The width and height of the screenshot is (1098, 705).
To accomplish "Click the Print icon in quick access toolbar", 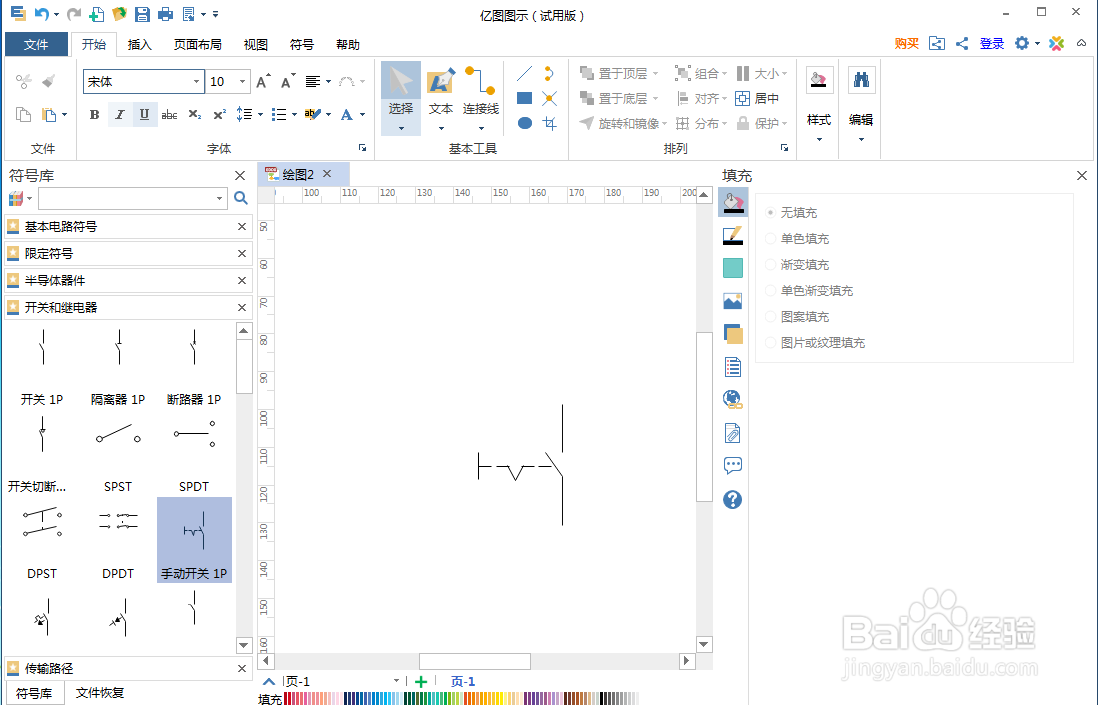I will [x=165, y=13].
